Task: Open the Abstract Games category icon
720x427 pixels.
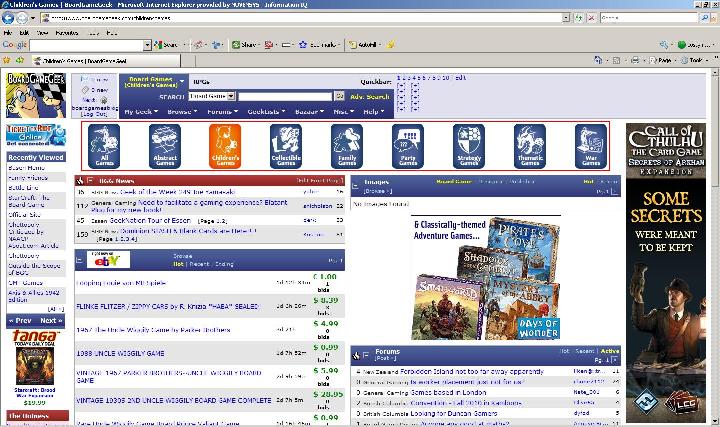Action: pos(165,146)
